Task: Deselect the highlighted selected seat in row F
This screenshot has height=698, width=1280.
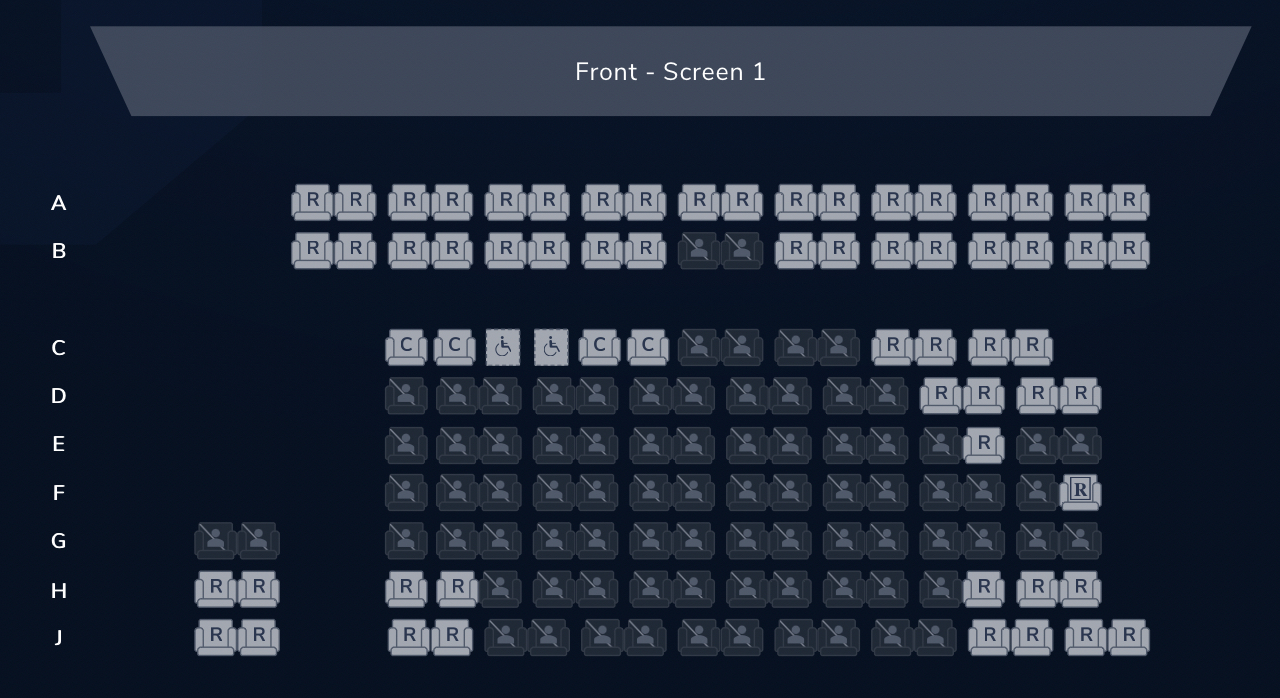Action: [1080, 492]
